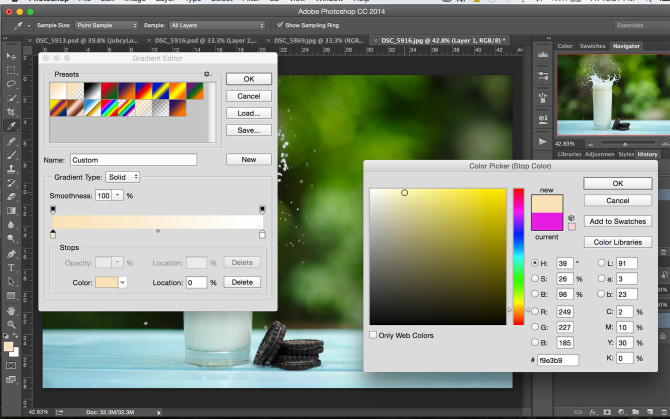This screenshot has width=670, height=419.
Task: Click the web-safe color cube icon
Action: click(x=571, y=218)
